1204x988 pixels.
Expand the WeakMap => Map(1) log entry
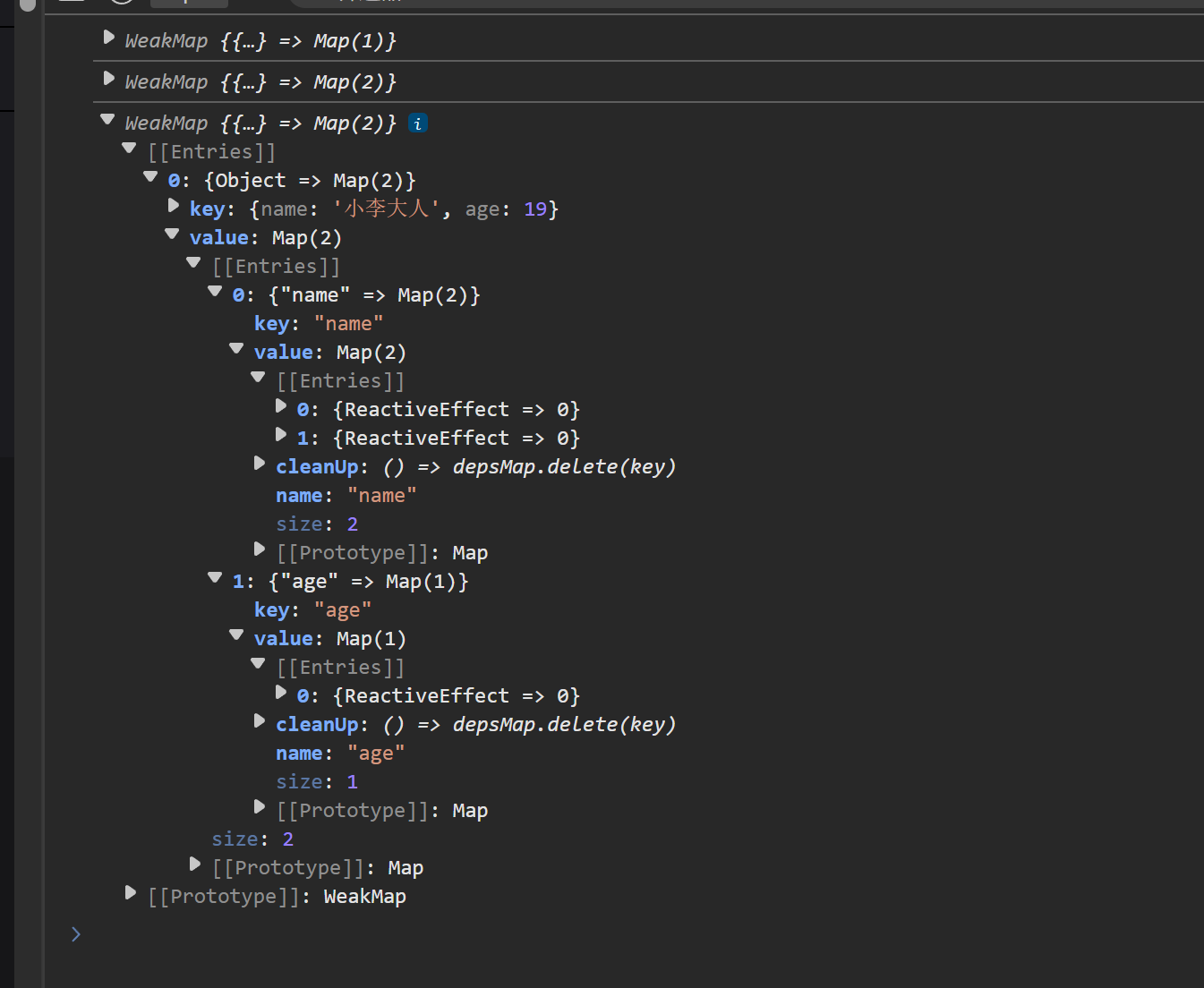(x=109, y=38)
